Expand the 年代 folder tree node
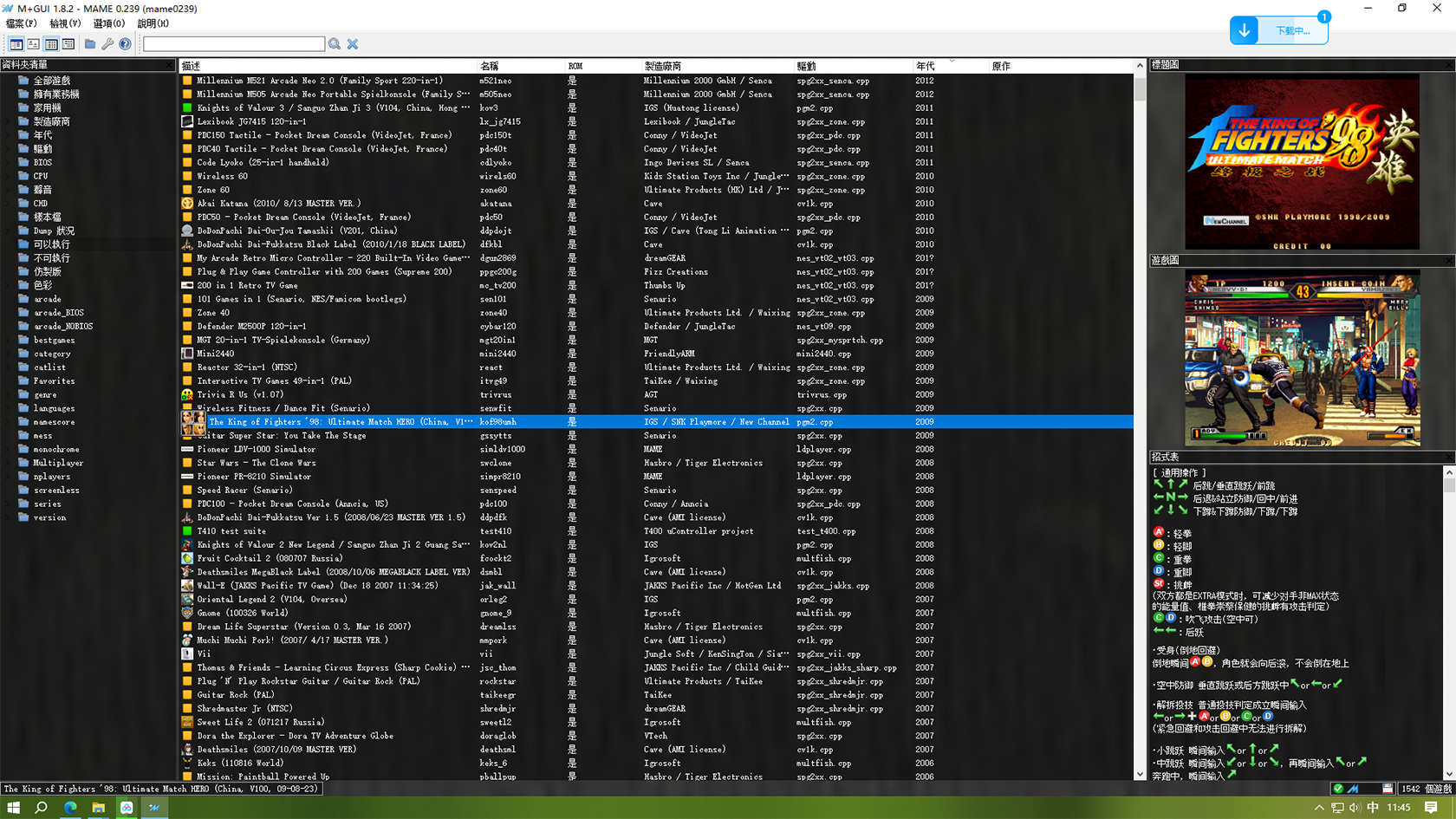The width and height of the screenshot is (1456, 819). pyautogui.click(x=9, y=135)
